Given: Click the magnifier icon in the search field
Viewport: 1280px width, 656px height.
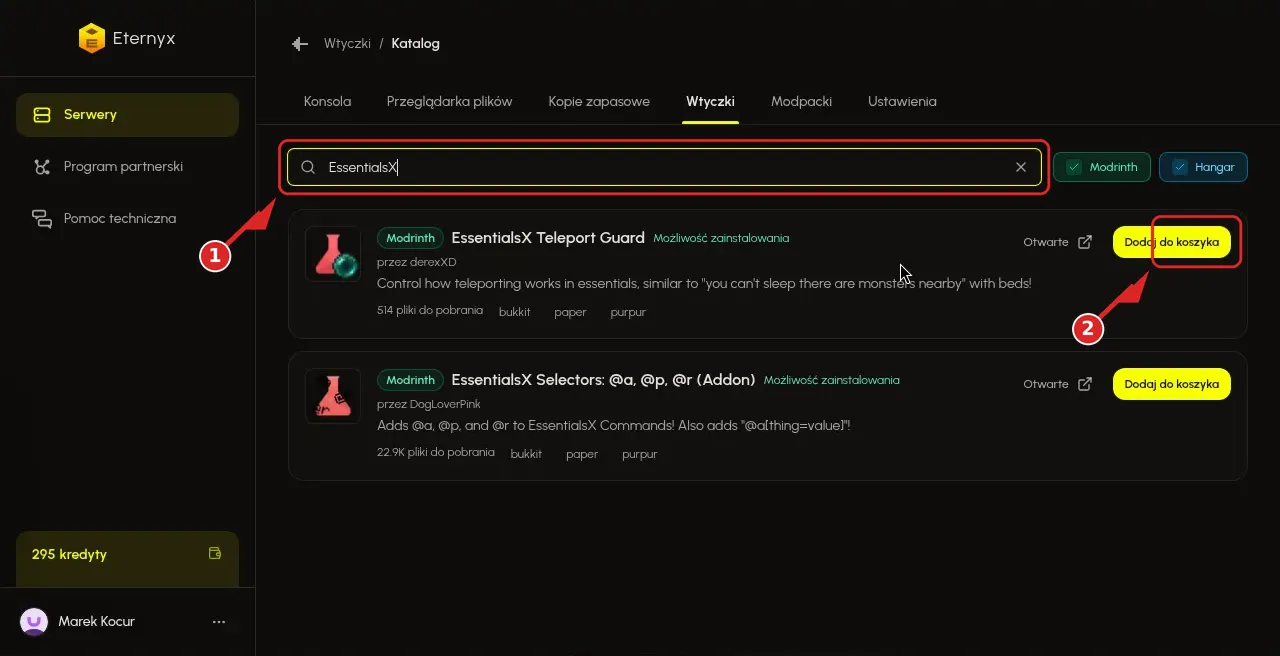Looking at the screenshot, I should point(308,167).
